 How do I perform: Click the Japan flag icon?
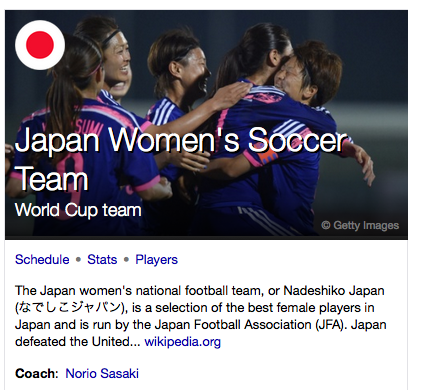(x=40, y=45)
